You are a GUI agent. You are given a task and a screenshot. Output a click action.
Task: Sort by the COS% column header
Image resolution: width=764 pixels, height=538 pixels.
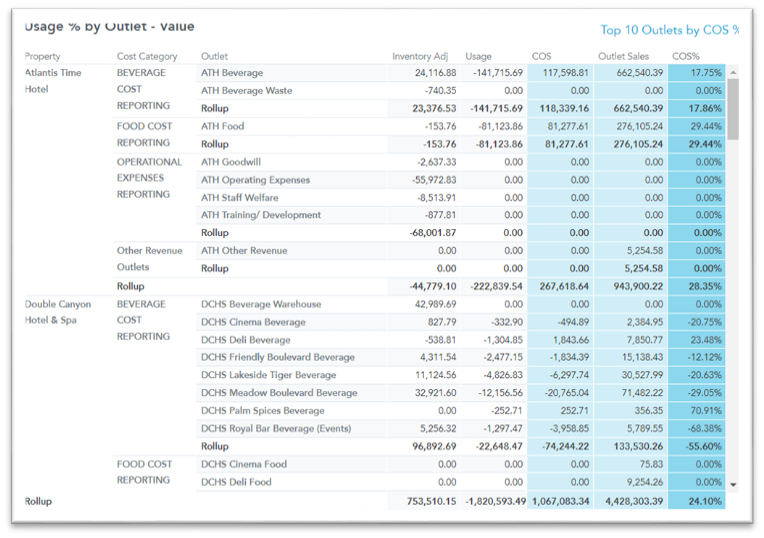pyautogui.click(x=686, y=57)
